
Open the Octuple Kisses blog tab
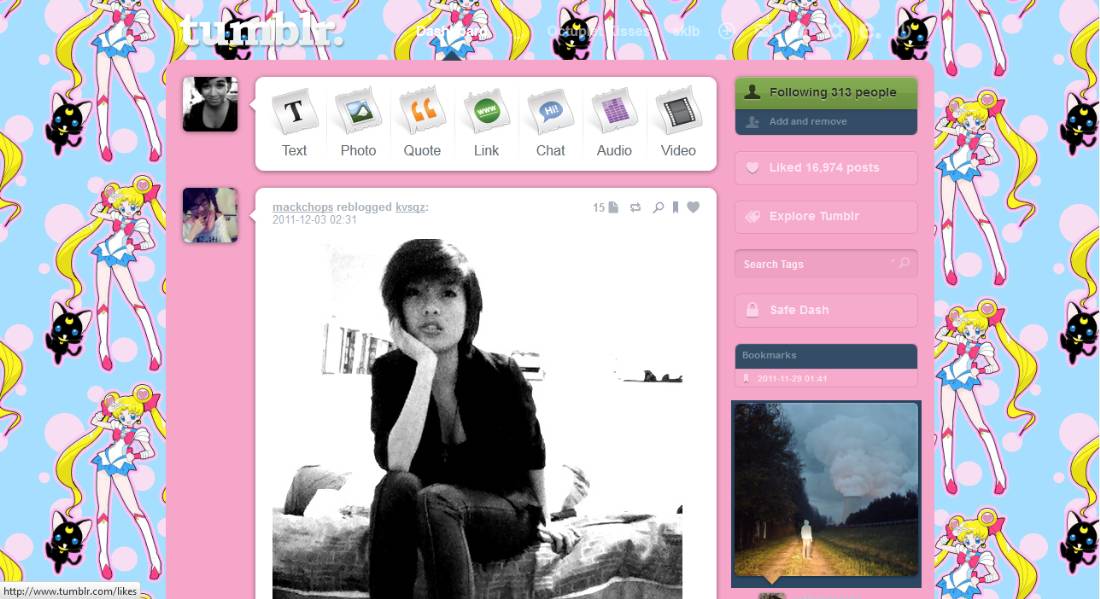point(598,32)
